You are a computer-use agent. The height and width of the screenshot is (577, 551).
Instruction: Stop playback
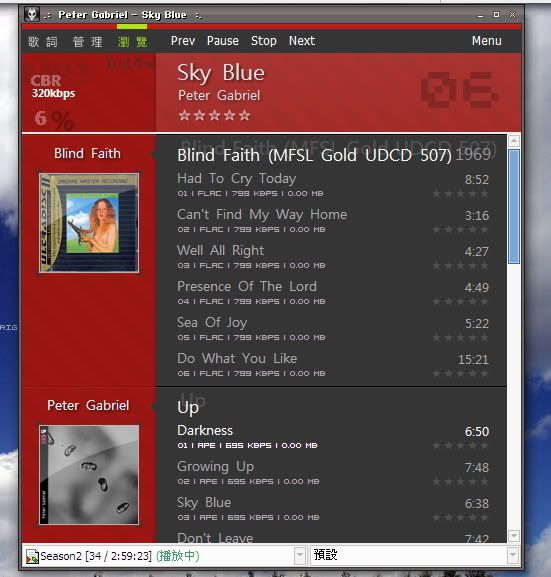264,41
